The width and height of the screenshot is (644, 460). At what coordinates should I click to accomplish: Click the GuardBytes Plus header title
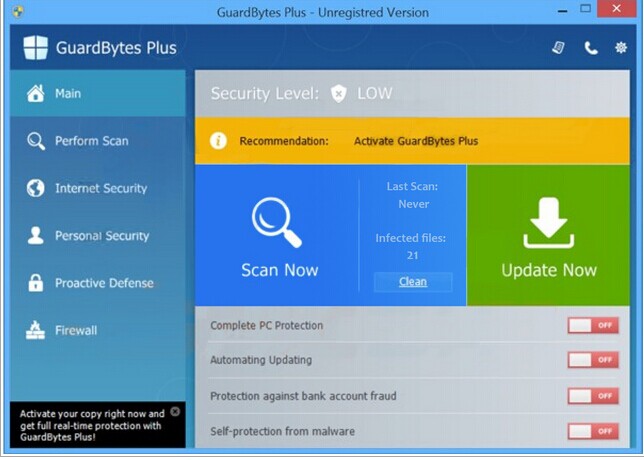click(116, 48)
